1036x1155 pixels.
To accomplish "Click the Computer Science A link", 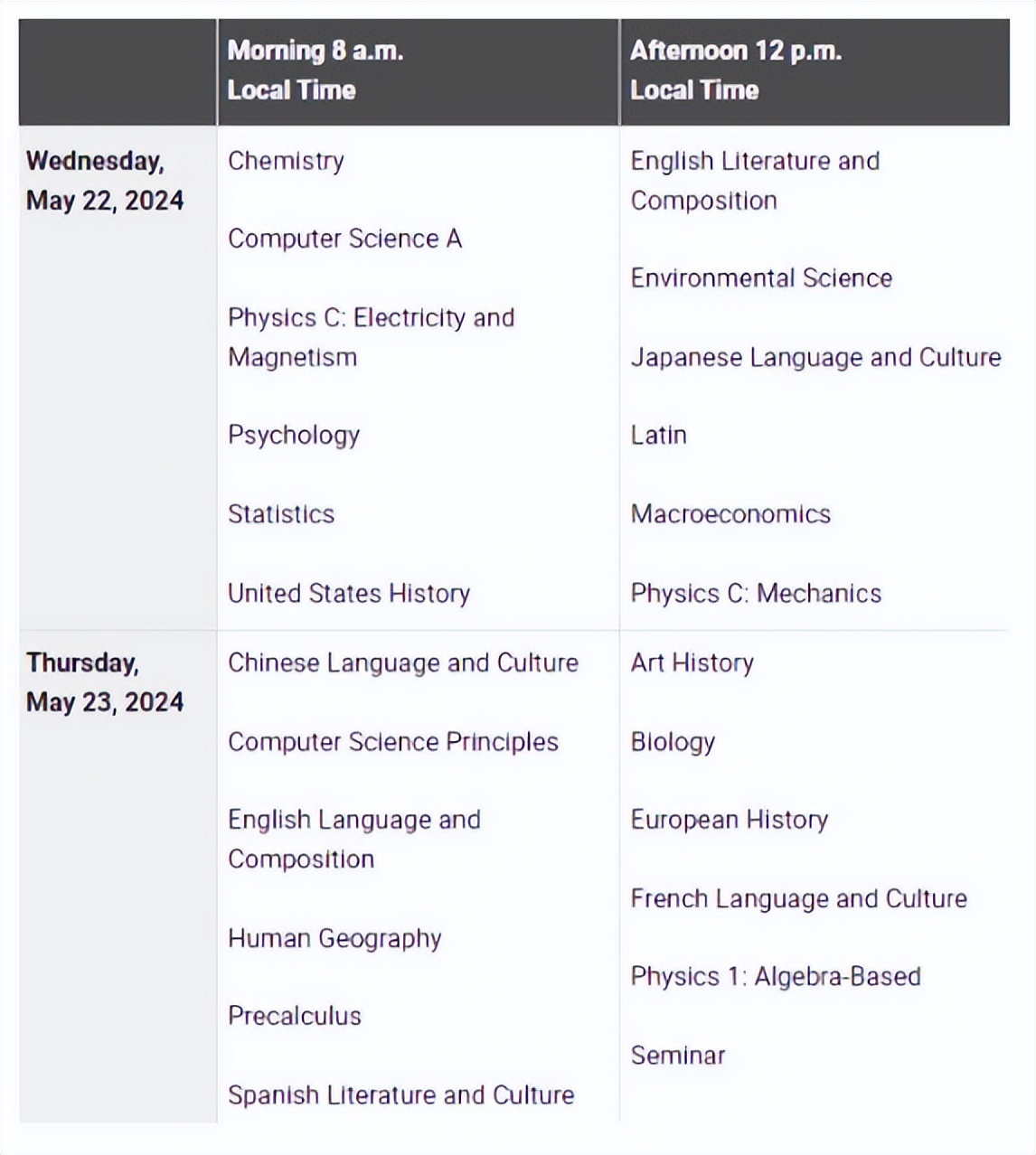I will (x=344, y=239).
